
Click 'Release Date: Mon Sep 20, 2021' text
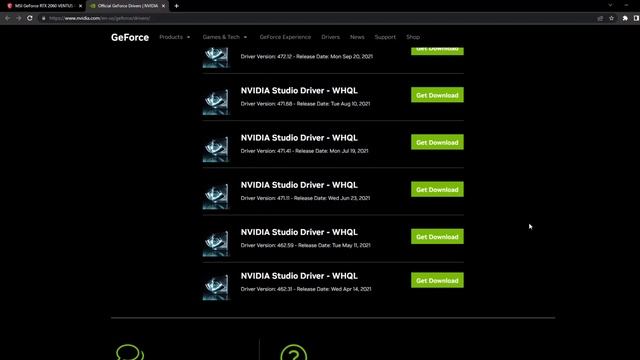click(x=334, y=56)
